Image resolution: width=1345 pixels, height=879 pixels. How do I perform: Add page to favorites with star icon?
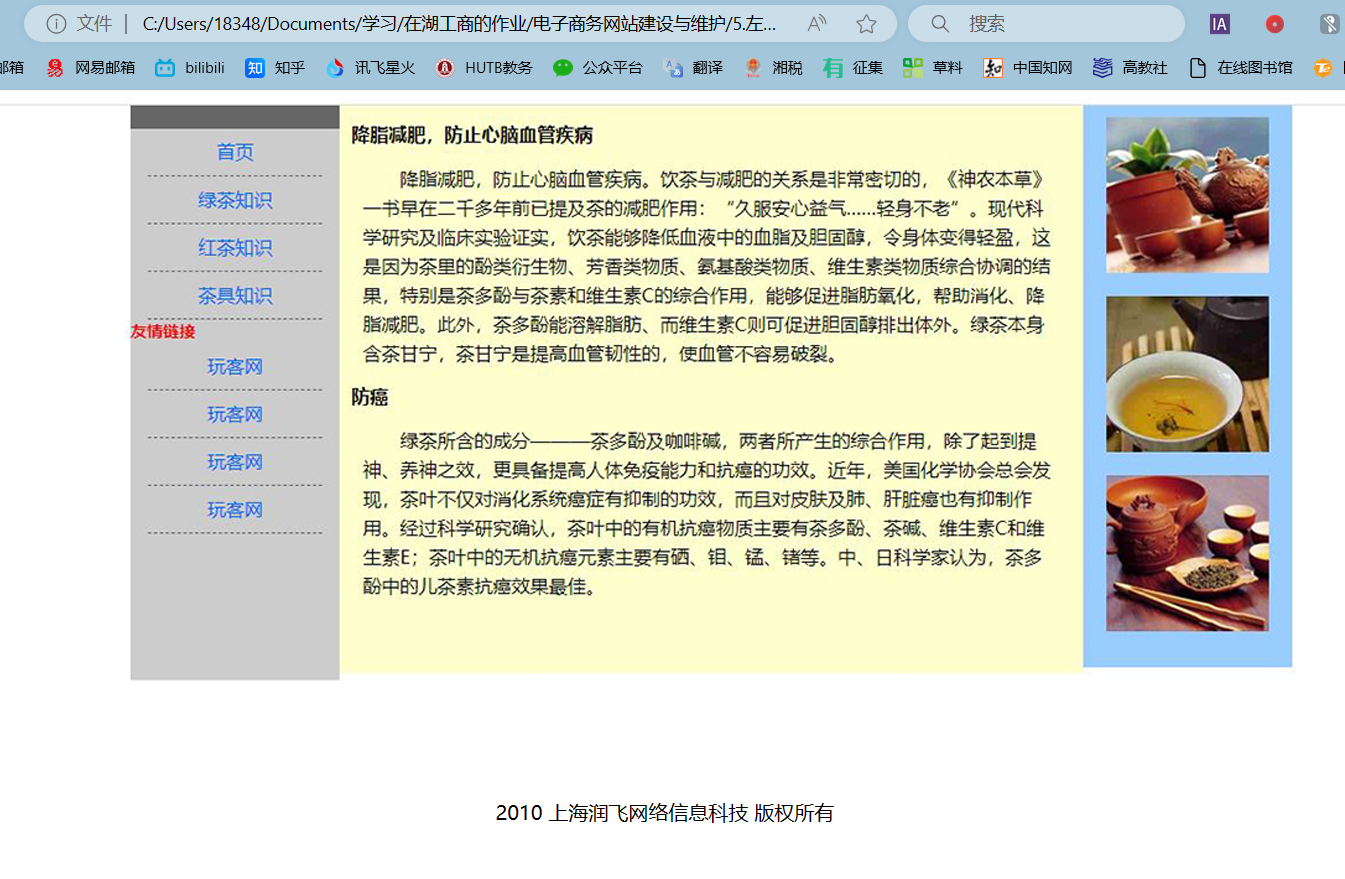pyautogui.click(x=866, y=24)
